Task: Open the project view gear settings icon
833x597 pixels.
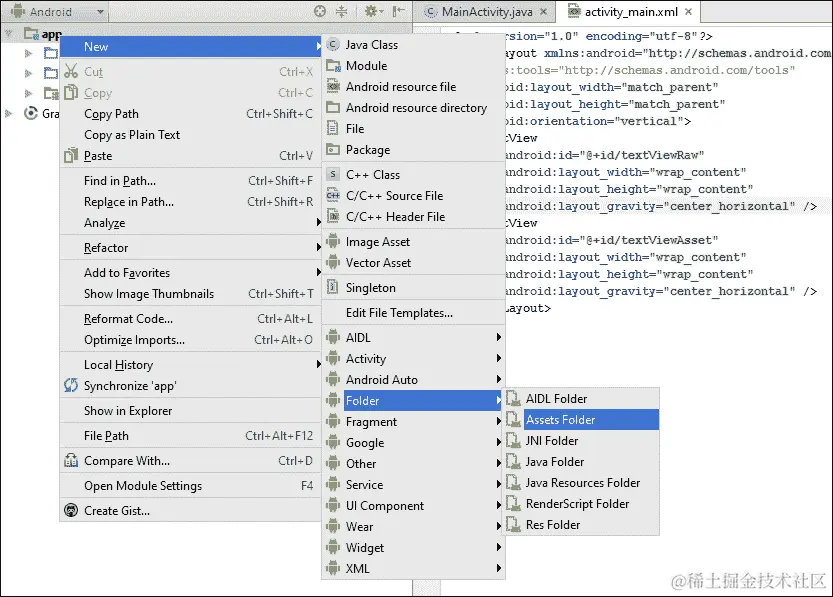Action: 373,11
